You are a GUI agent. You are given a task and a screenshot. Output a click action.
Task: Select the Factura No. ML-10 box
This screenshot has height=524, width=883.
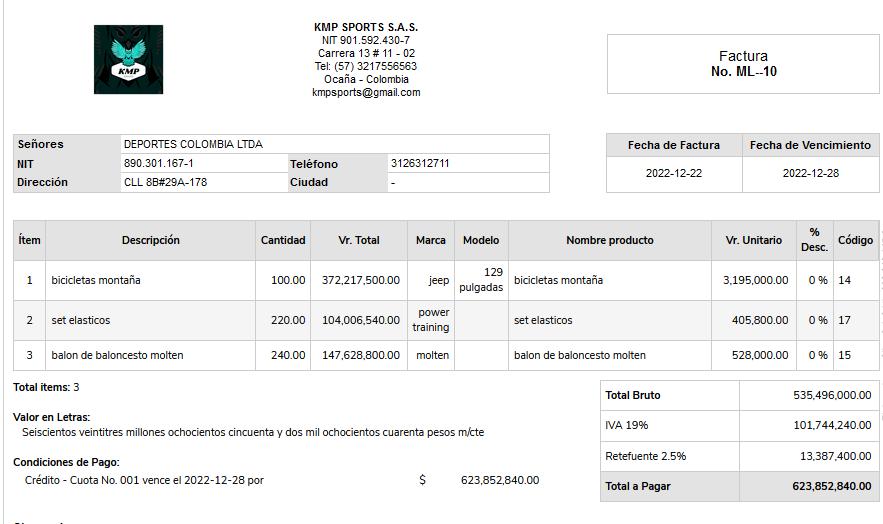pyautogui.click(x=743, y=64)
